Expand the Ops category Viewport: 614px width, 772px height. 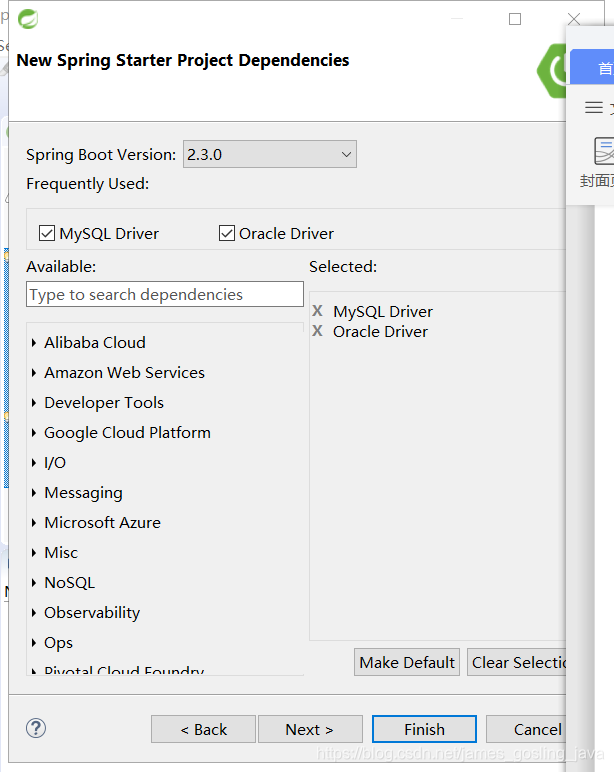click(x=34, y=643)
